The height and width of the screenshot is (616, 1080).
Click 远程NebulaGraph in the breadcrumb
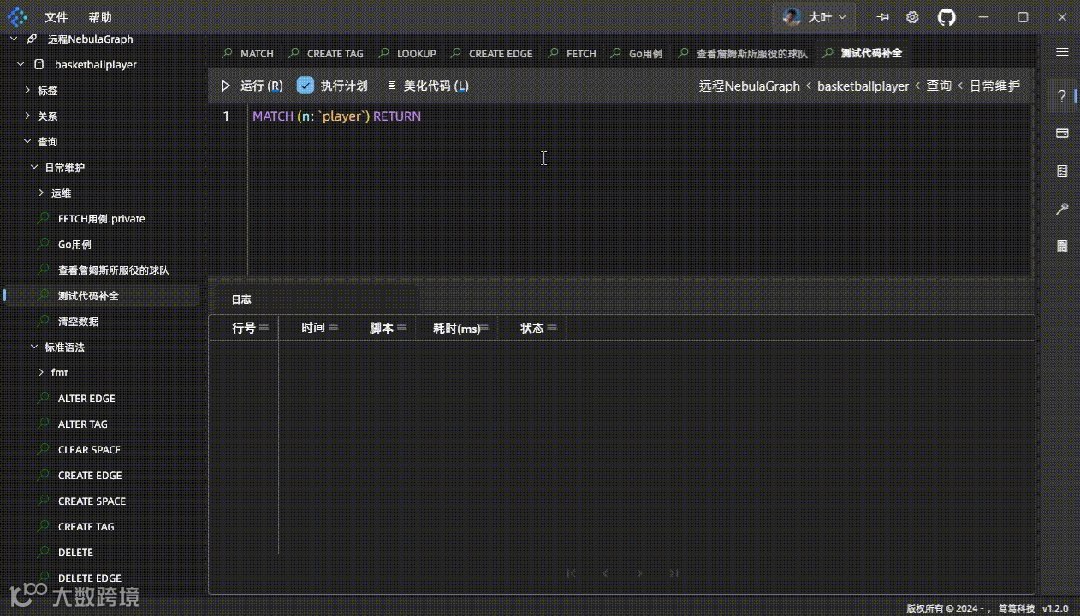(x=749, y=86)
